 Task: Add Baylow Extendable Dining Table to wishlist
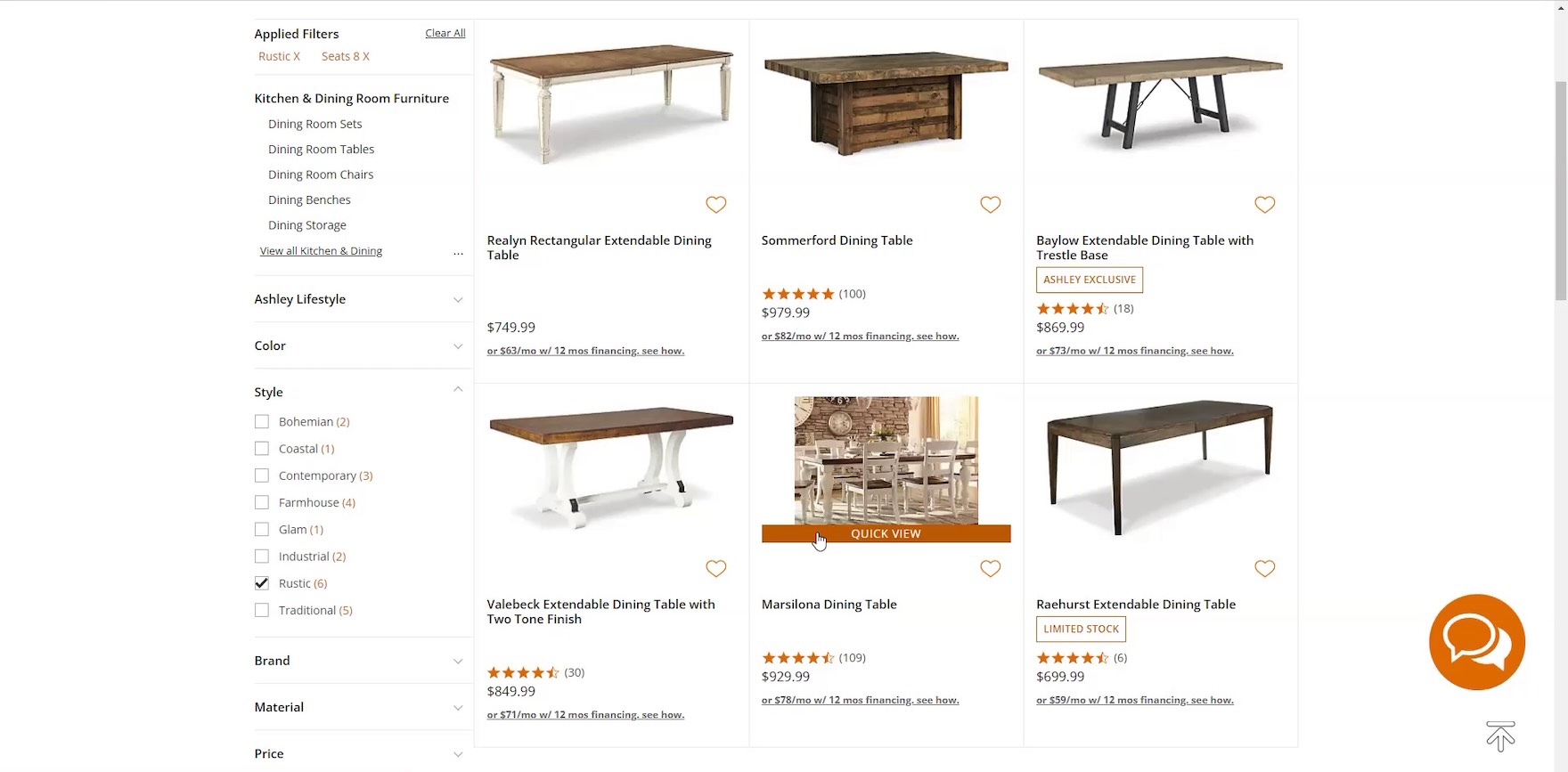1264,205
